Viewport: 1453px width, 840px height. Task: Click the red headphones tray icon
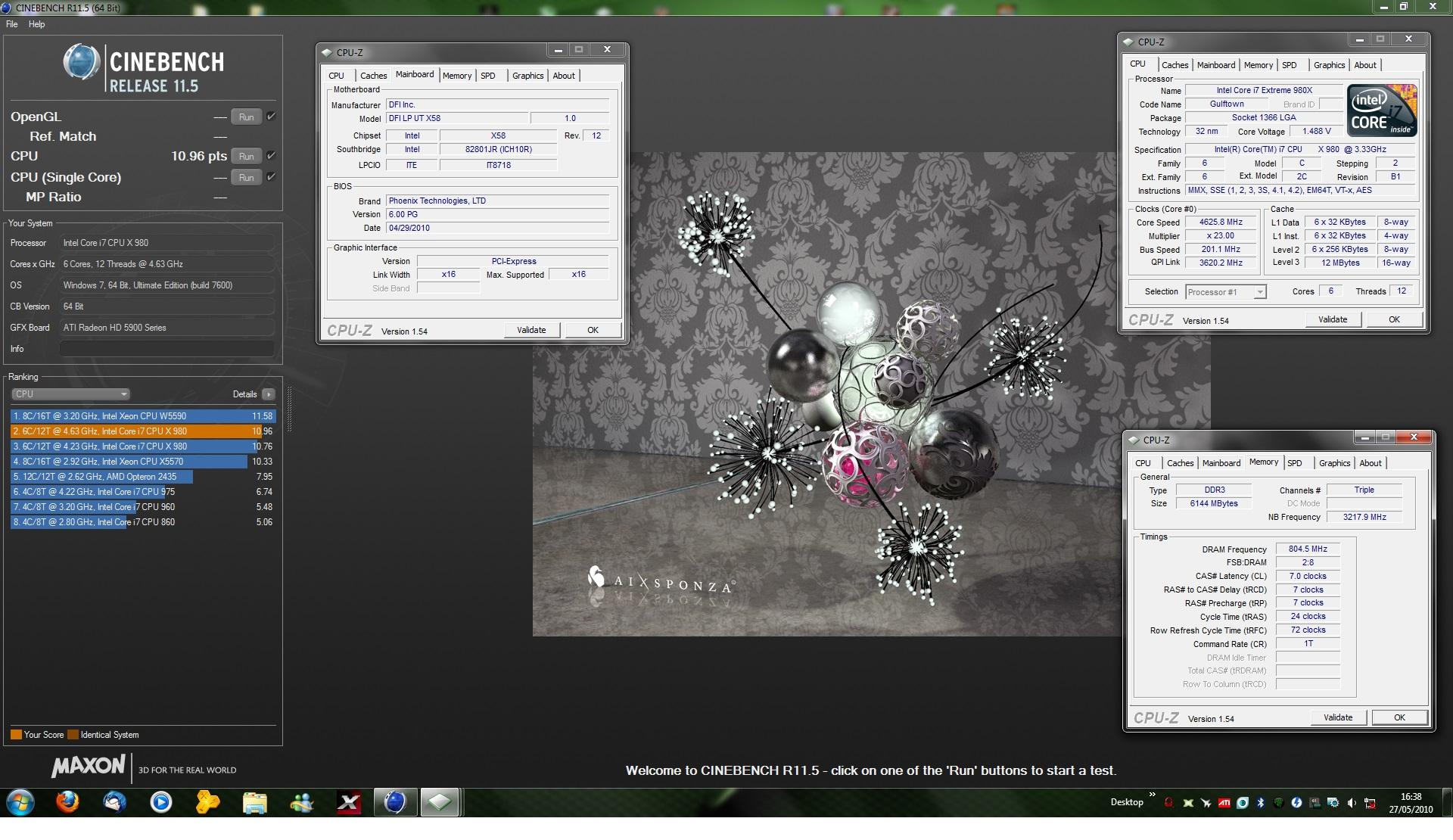click(x=1168, y=803)
